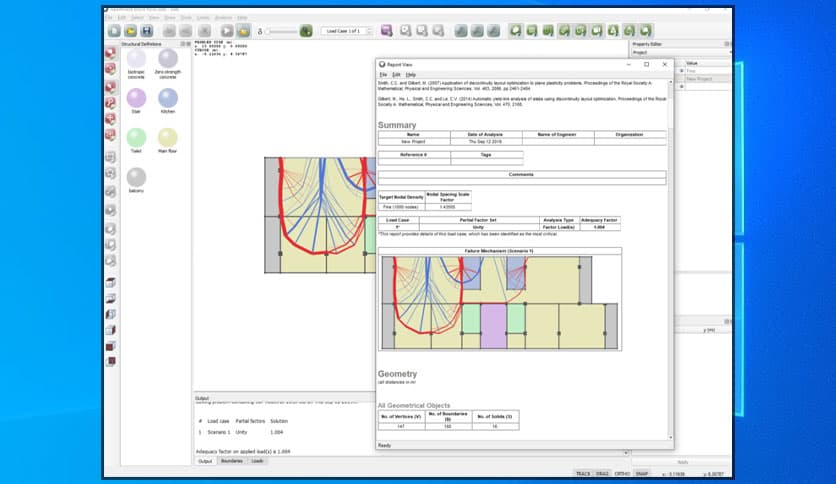Save the project with the floppy disk icon
Image resolution: width=836 pixels, height=484 pixels.
pyautogui.click(x=147, y=31)
